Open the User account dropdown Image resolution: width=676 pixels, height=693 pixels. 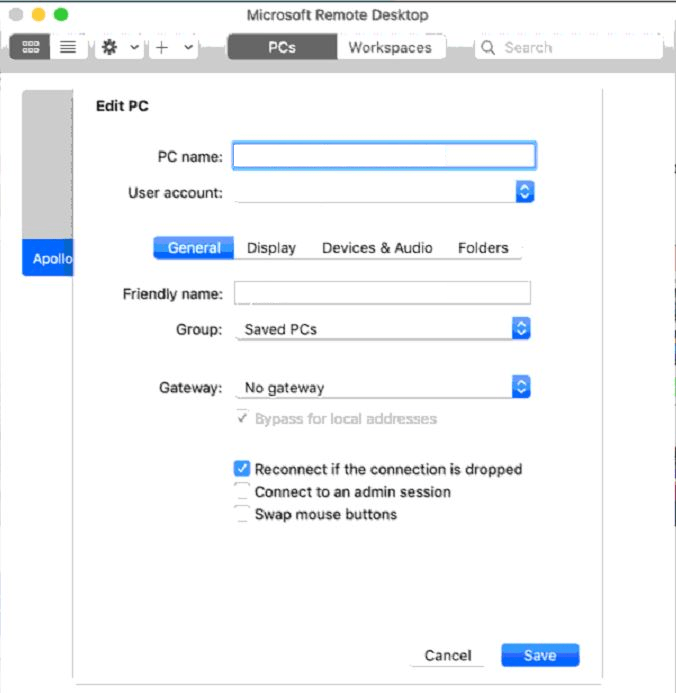[384, 192]
